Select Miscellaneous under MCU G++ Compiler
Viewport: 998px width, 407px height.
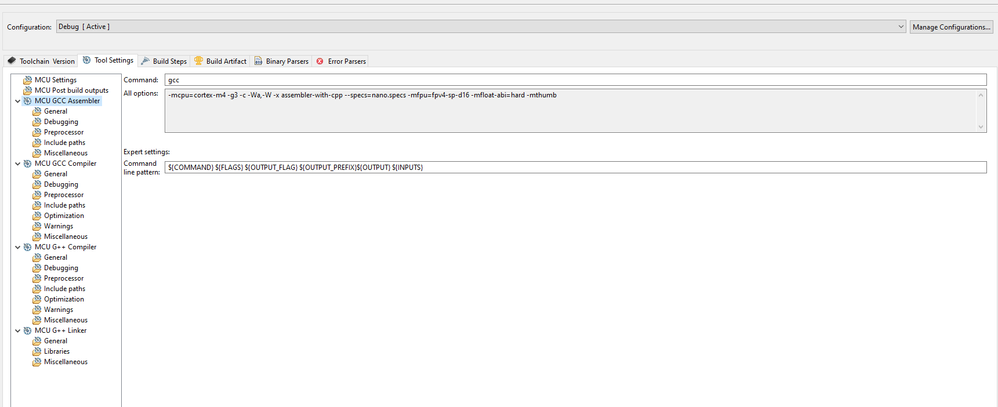coord(66,320)
